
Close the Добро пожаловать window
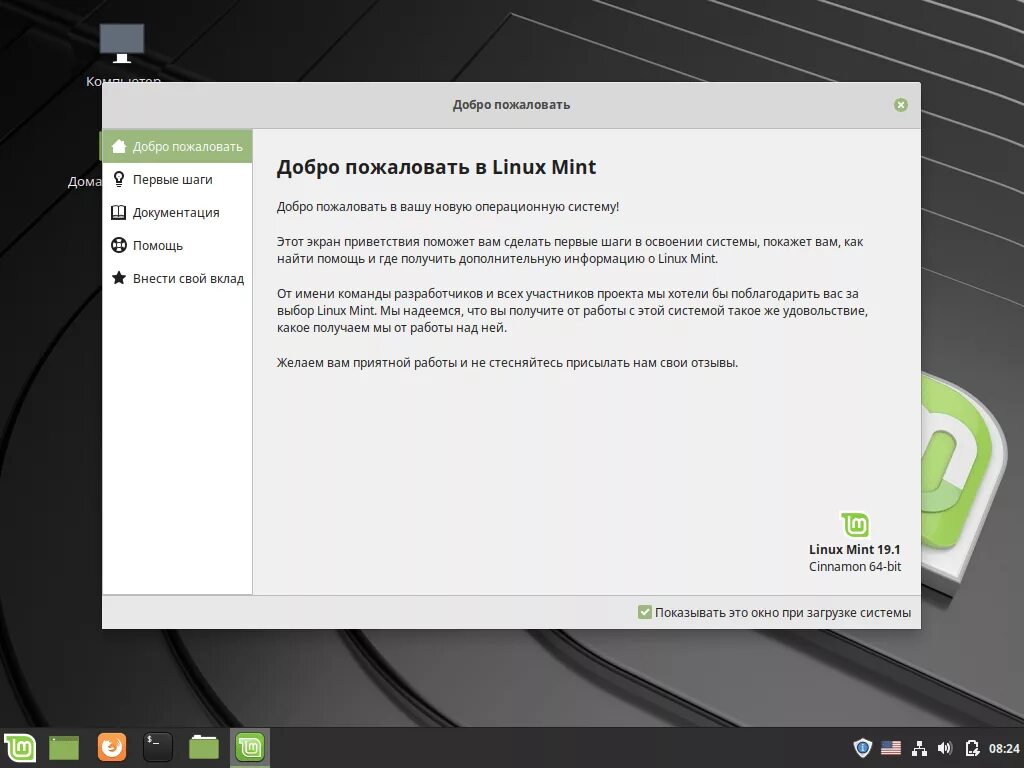point(901,105)
